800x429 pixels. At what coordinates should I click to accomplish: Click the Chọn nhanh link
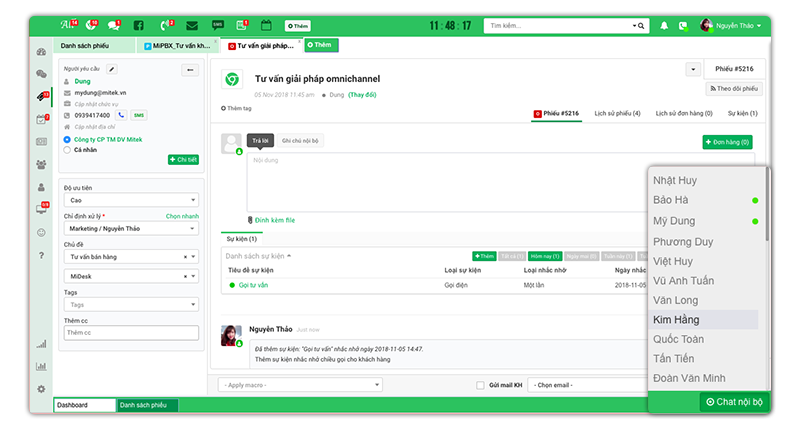point(182,216)
